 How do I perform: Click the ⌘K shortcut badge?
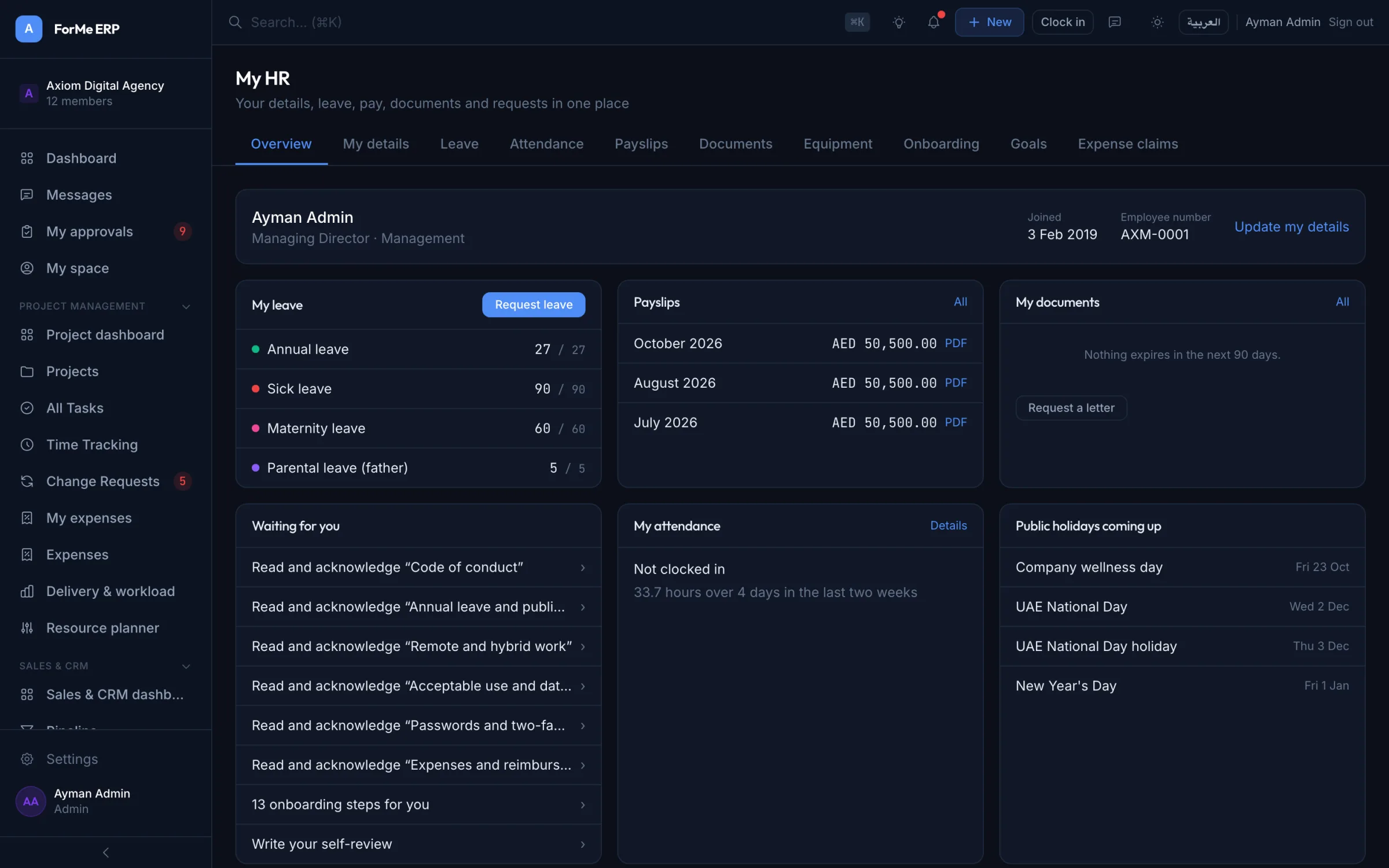tap(857, 22)
